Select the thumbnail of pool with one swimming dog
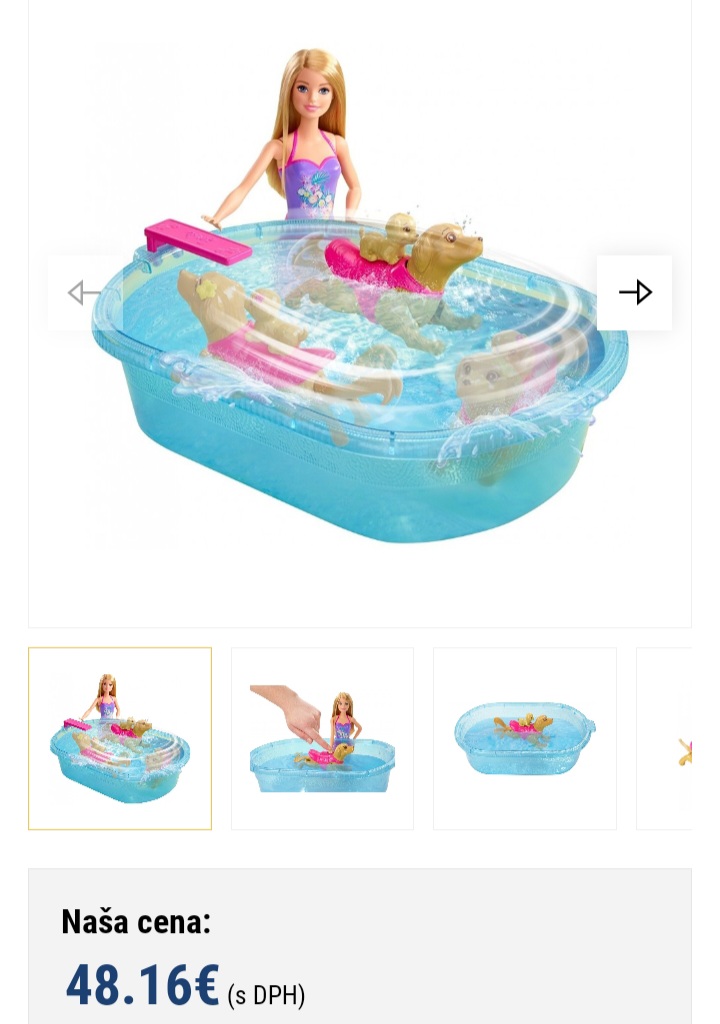This screenshot has height=1024, width=720. click(525, 739)
